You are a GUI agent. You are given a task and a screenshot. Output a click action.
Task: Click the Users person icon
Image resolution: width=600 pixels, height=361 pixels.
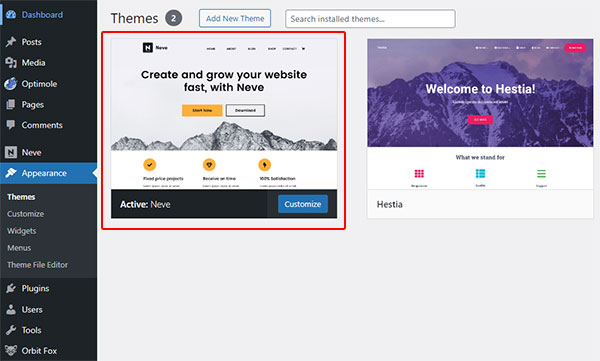(x=11, y=309)
